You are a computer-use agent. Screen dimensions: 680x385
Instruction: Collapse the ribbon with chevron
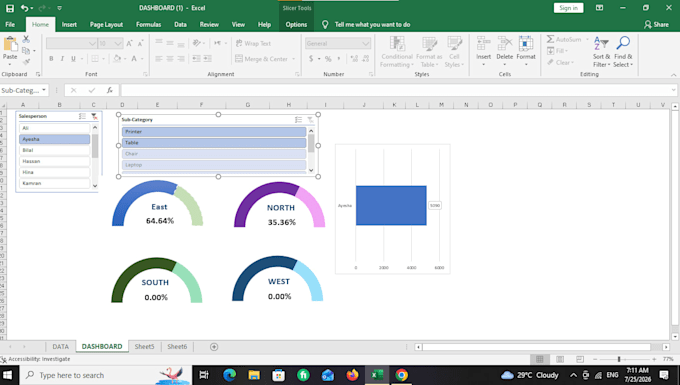point(673,75)
